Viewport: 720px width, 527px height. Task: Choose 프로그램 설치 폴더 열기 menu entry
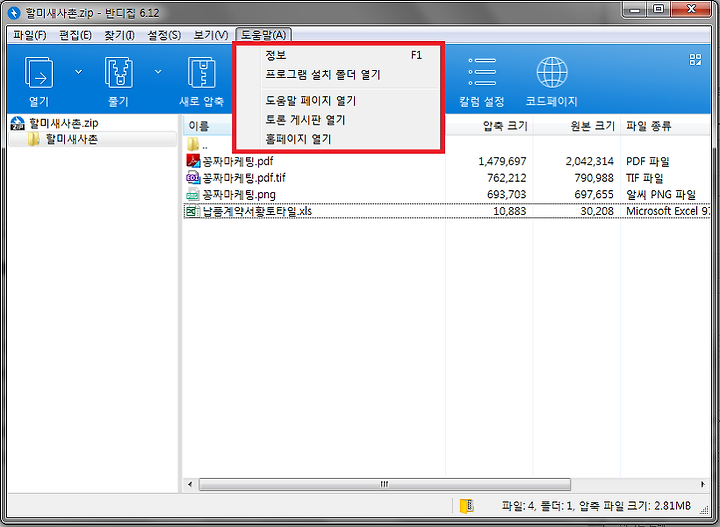point(339,74)
